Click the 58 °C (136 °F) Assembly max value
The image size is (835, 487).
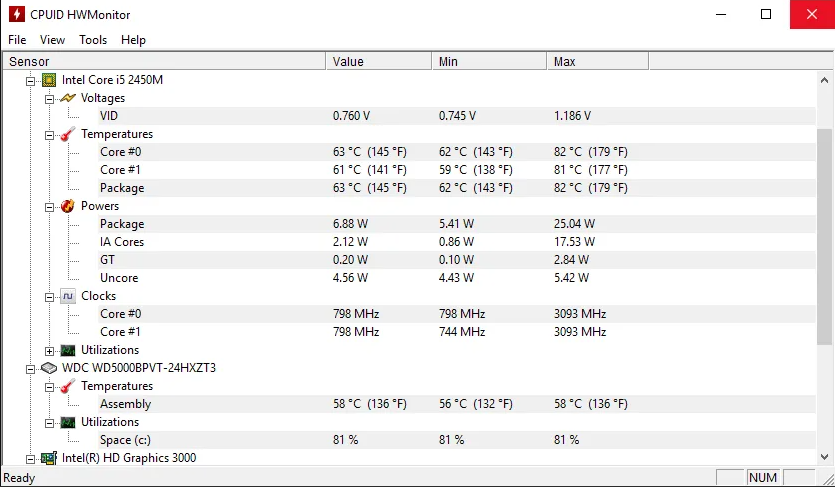[x=591, y=404]
